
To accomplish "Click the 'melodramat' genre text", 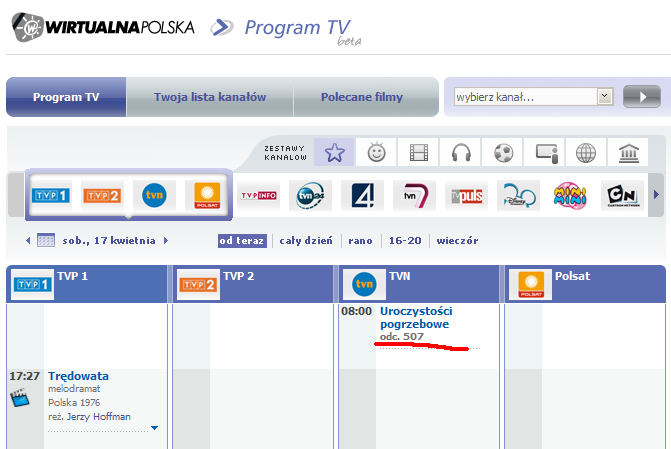I will pos(74,389).
